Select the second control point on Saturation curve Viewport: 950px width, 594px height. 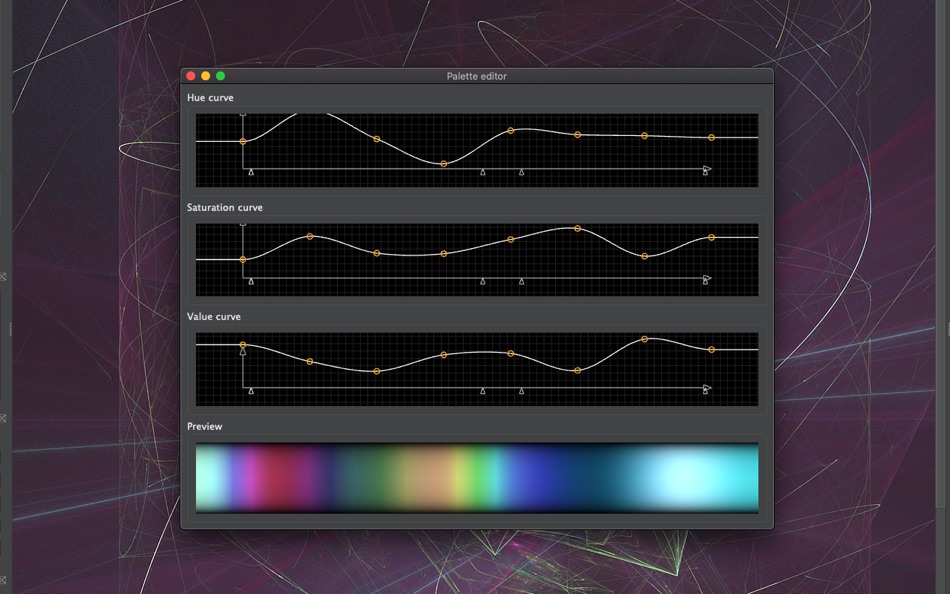[x=310, y=237]
